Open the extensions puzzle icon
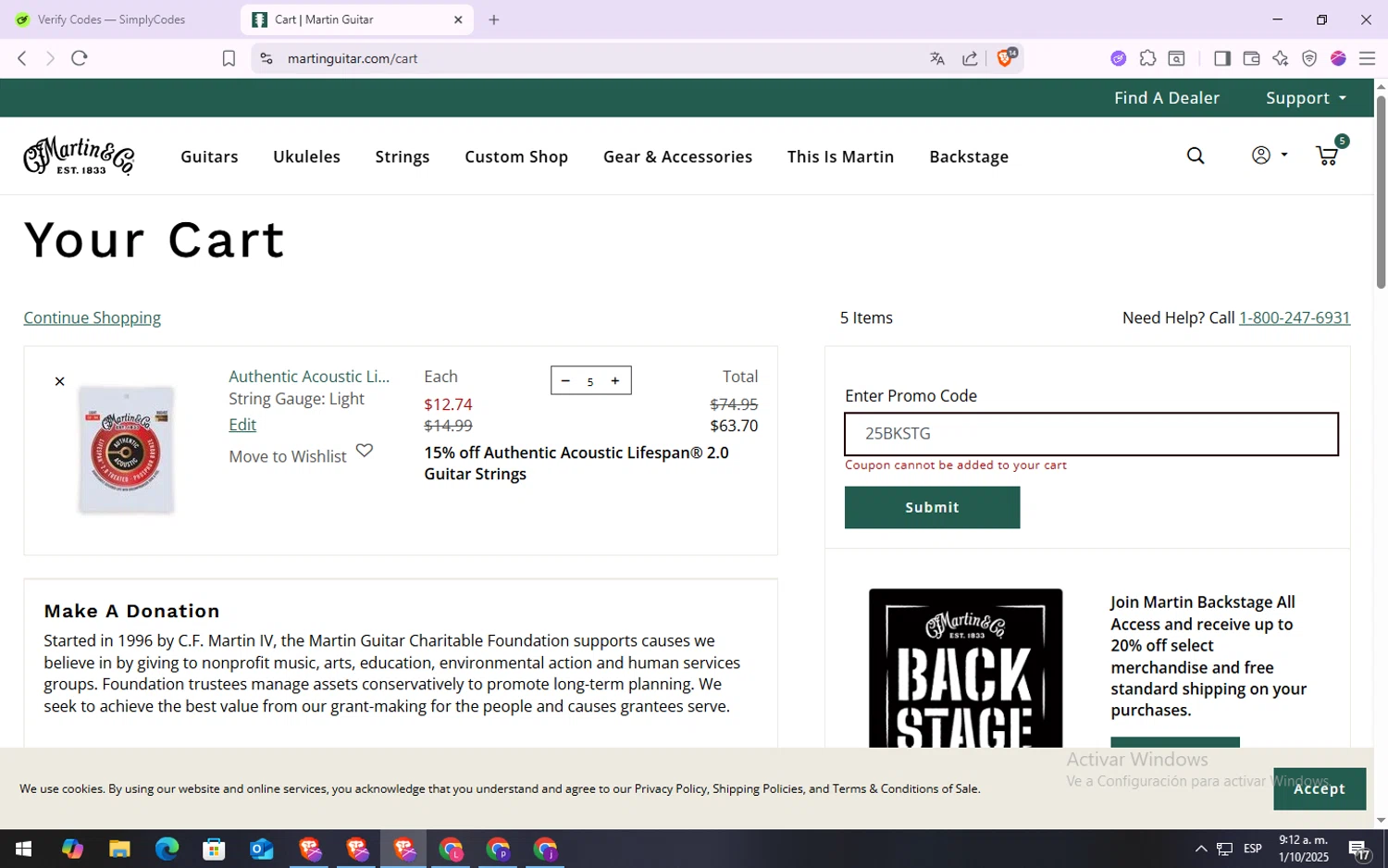 coord(1147,58)
